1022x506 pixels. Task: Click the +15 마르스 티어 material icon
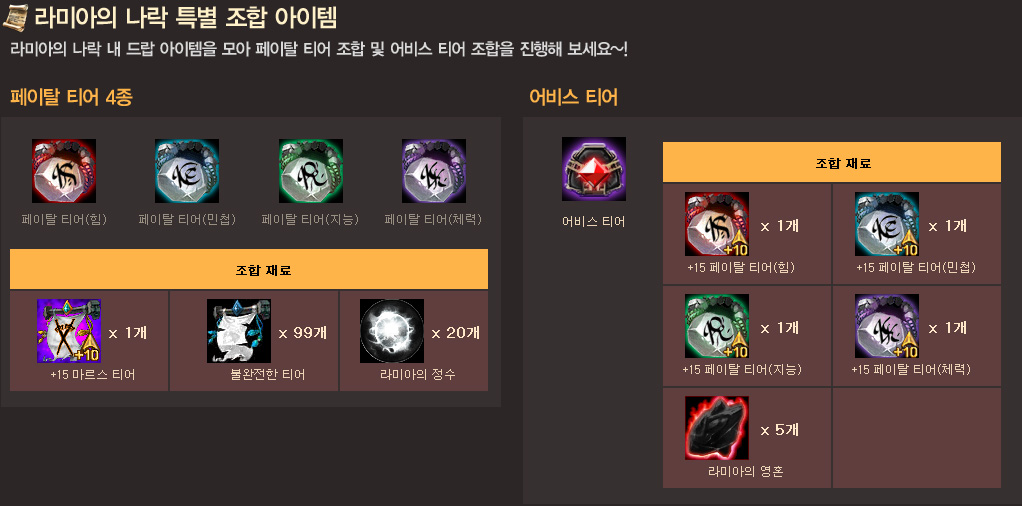pos(69,331)
